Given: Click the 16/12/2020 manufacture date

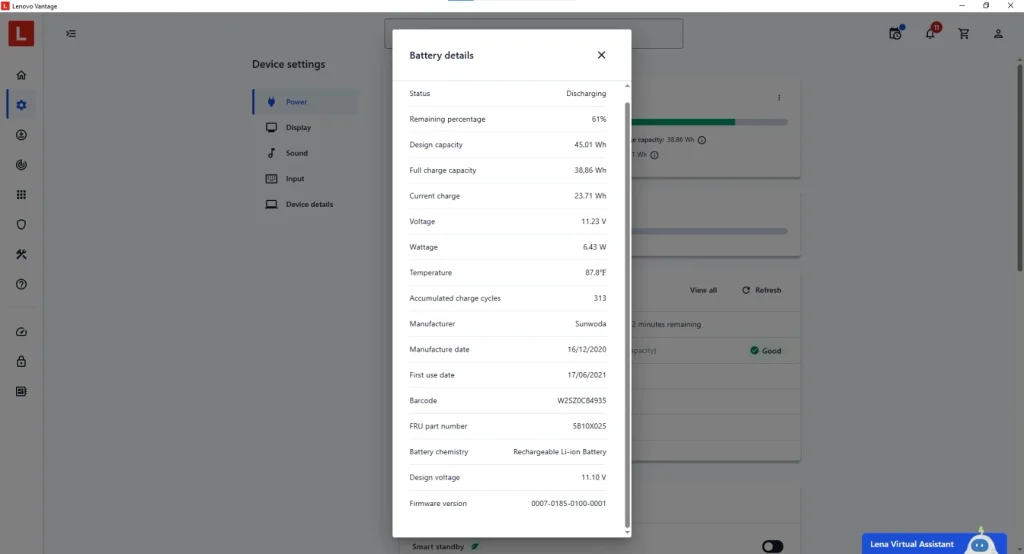Looking at the screenshot, I should click(586, 350).
